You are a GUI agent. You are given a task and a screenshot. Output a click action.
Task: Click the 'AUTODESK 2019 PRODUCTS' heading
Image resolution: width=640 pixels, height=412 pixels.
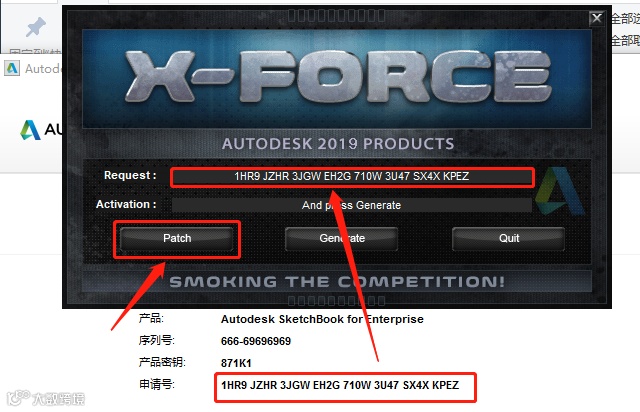click(338, 144)
